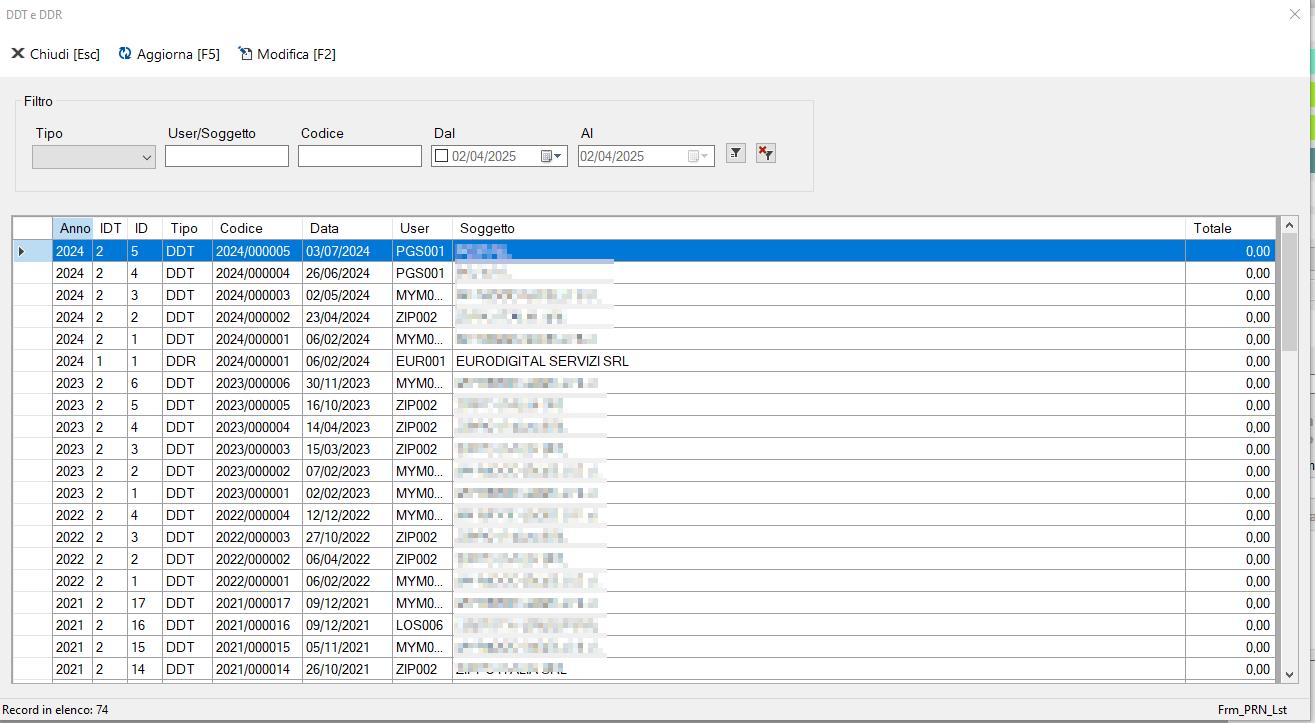This screenshot has width=1315, height=723.
Task: Click code cell 2021/000017
Action: click(257, 603)
